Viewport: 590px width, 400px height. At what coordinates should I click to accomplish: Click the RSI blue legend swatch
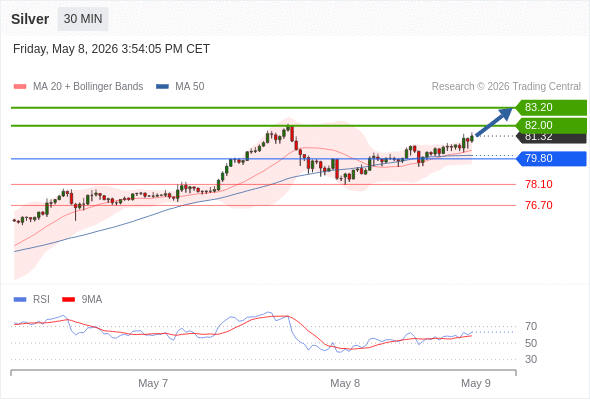[x=20, y=300]
